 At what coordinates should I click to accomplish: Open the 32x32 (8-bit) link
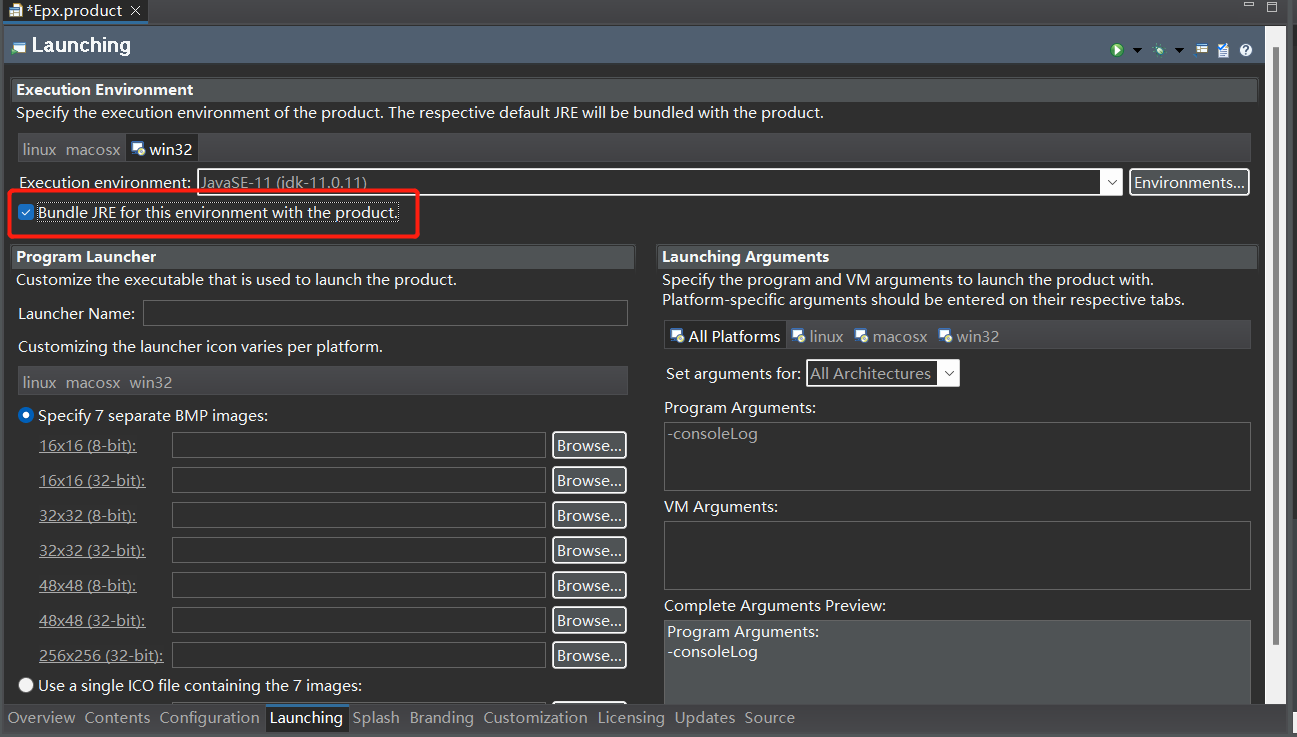pos(88,516)
